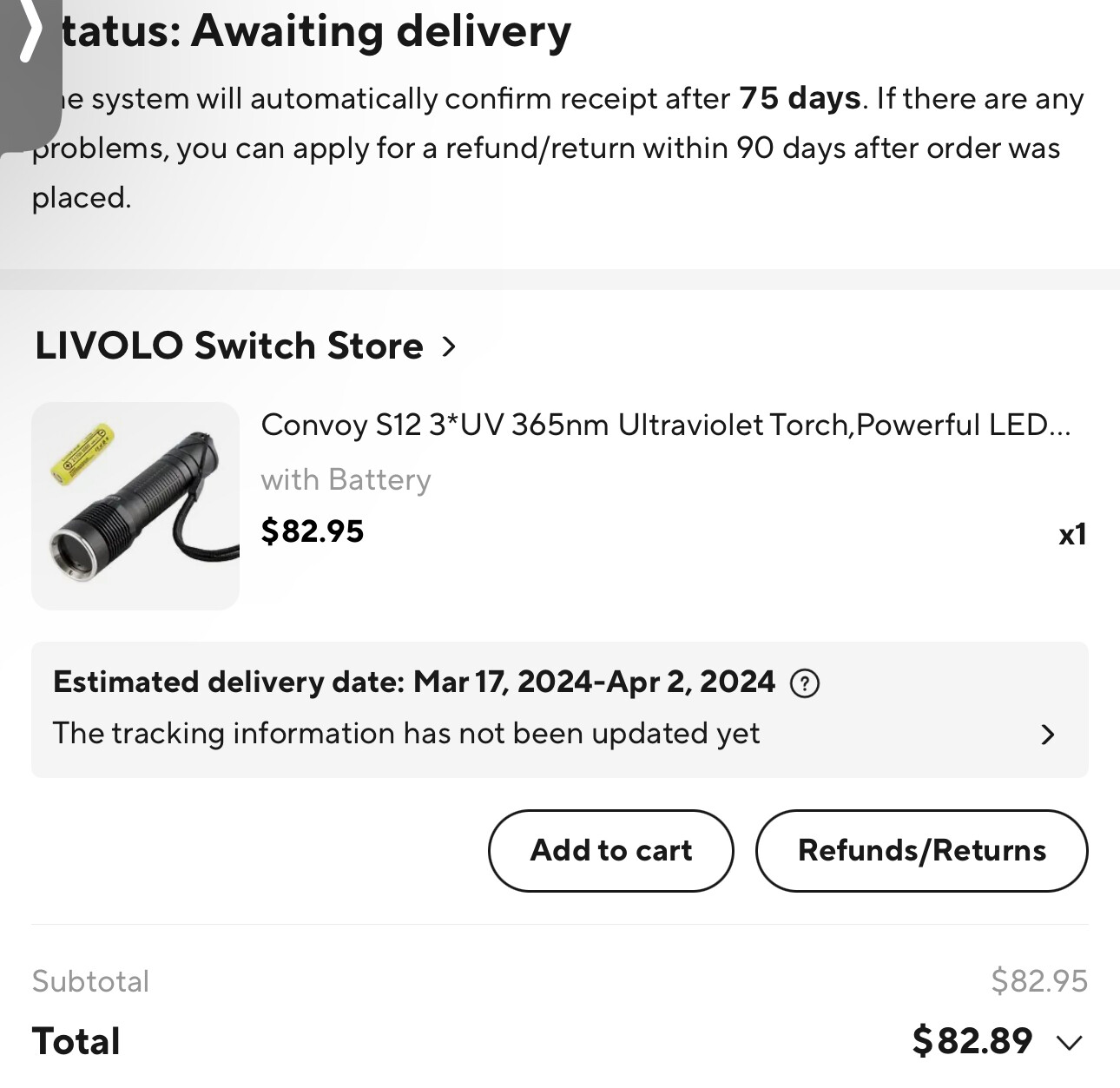Add the item to cart
The width and height of the screenshot is (1120, 1088).
pyautogui.click(x=611, y=850)
